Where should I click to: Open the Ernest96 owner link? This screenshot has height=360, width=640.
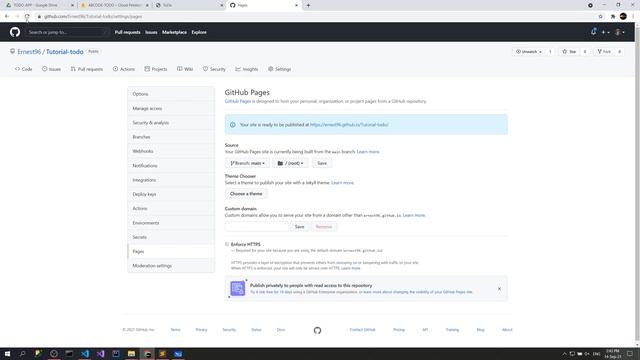tap(29, 52)
